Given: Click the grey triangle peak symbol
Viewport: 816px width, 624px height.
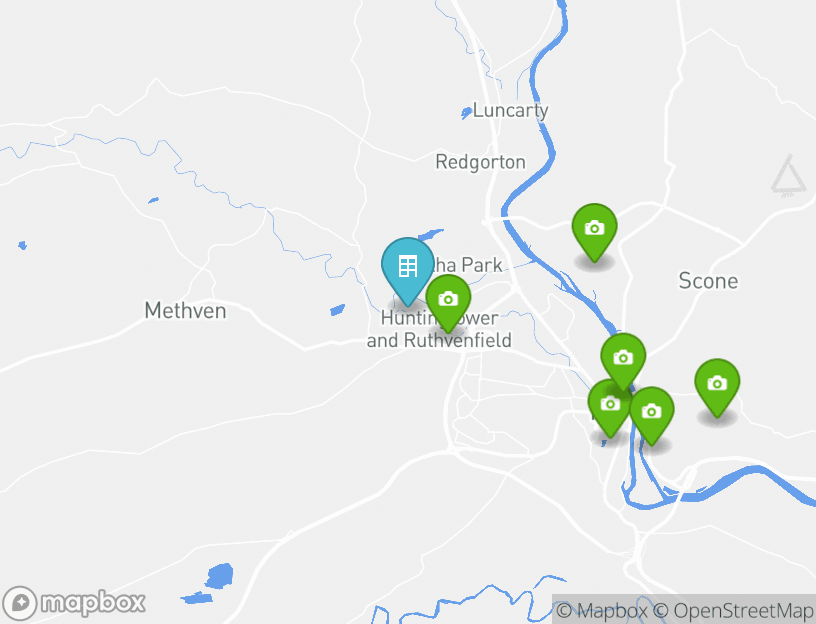Looking at the screenshot, I should 789,175.
